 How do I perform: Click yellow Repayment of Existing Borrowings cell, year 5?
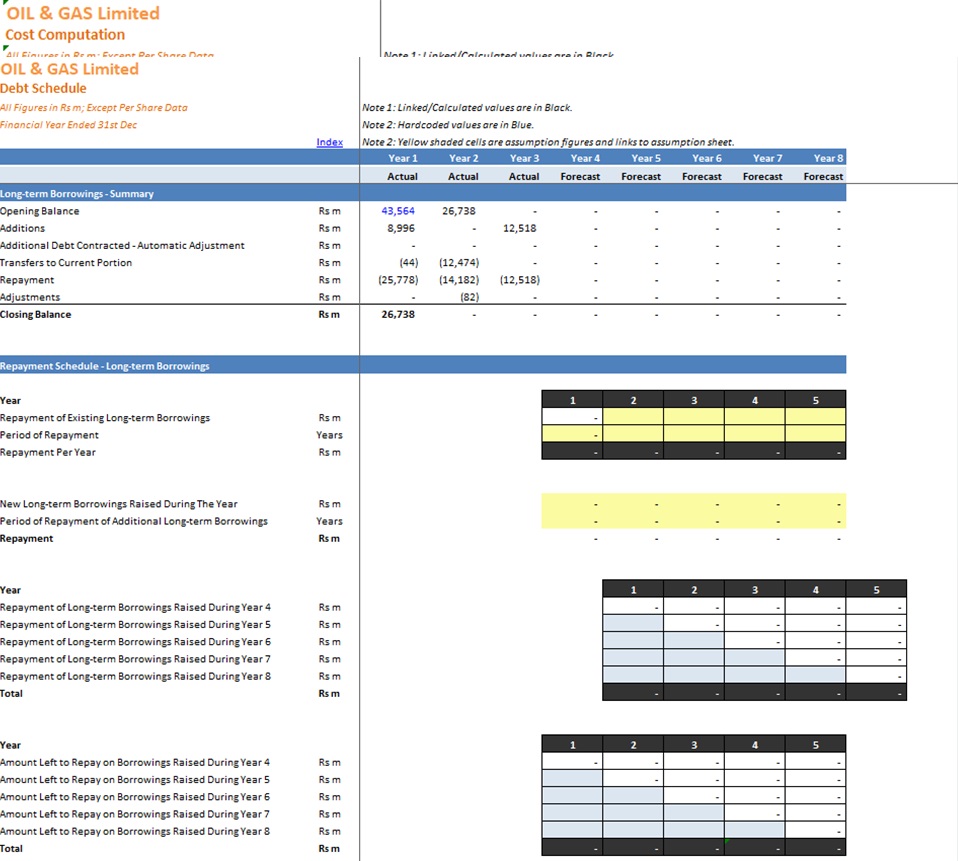tap(815, 417)
